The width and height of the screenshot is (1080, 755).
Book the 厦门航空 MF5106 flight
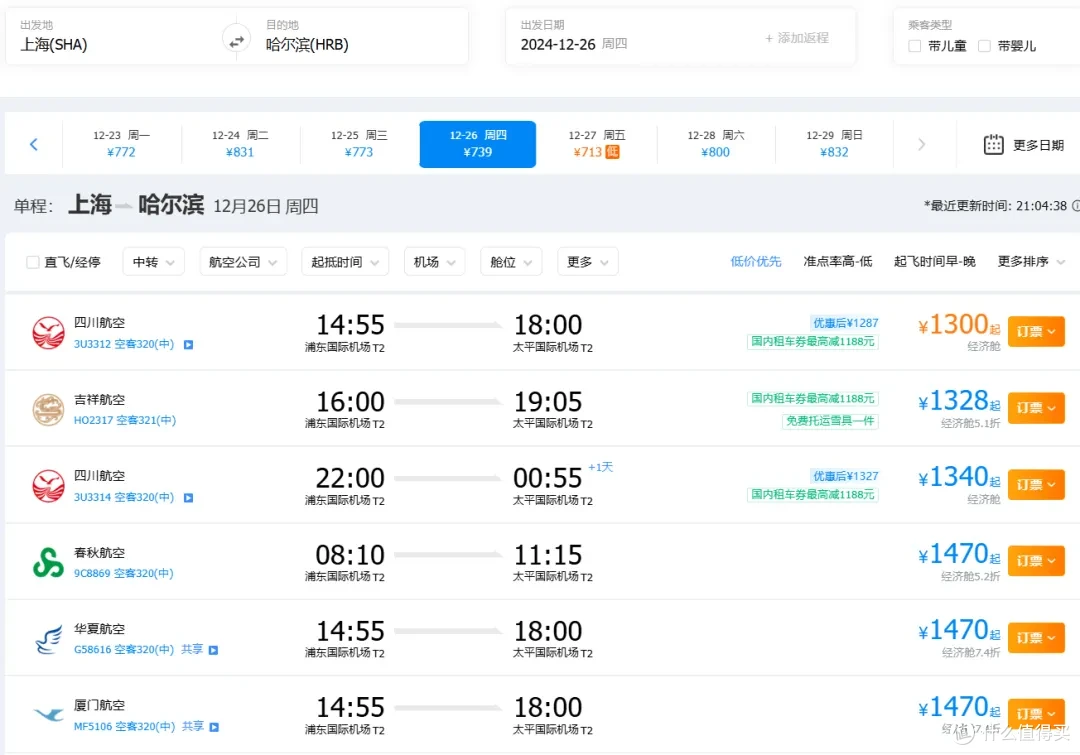(x=1036, y=714)
